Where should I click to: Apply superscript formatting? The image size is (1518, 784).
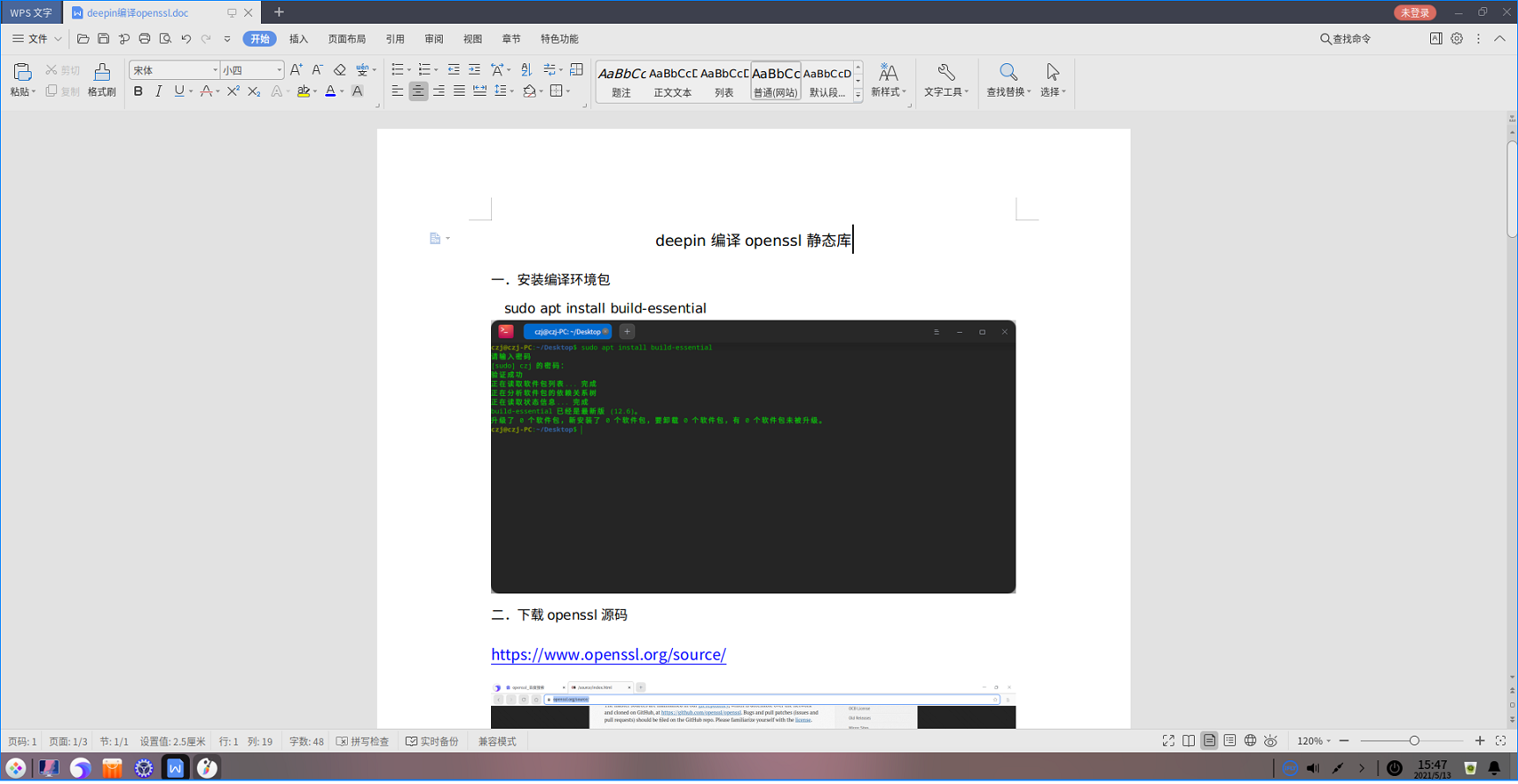pos(233,91)
